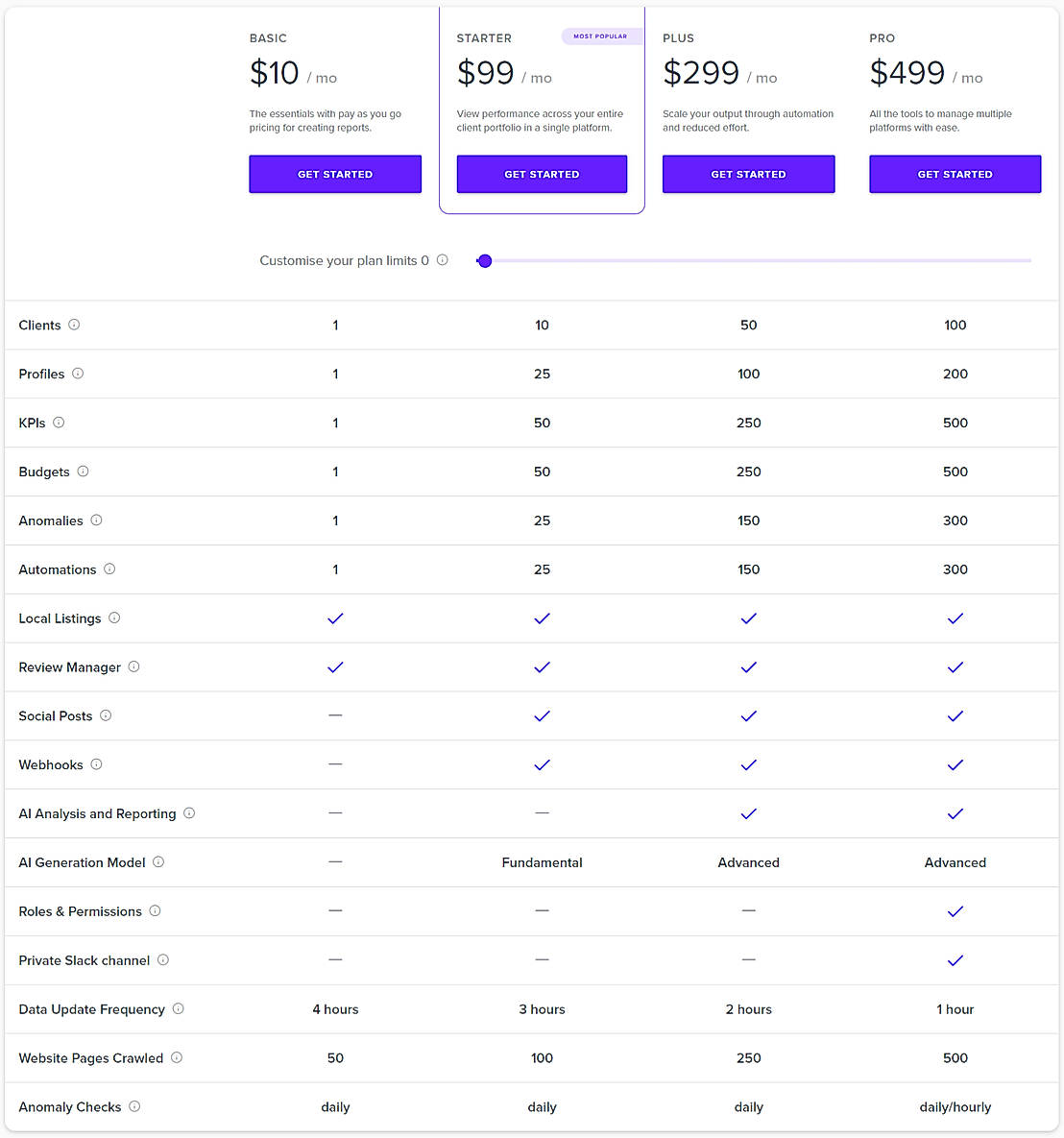
Task: Click the info icon next to Clients
Action: pos(74,325)
